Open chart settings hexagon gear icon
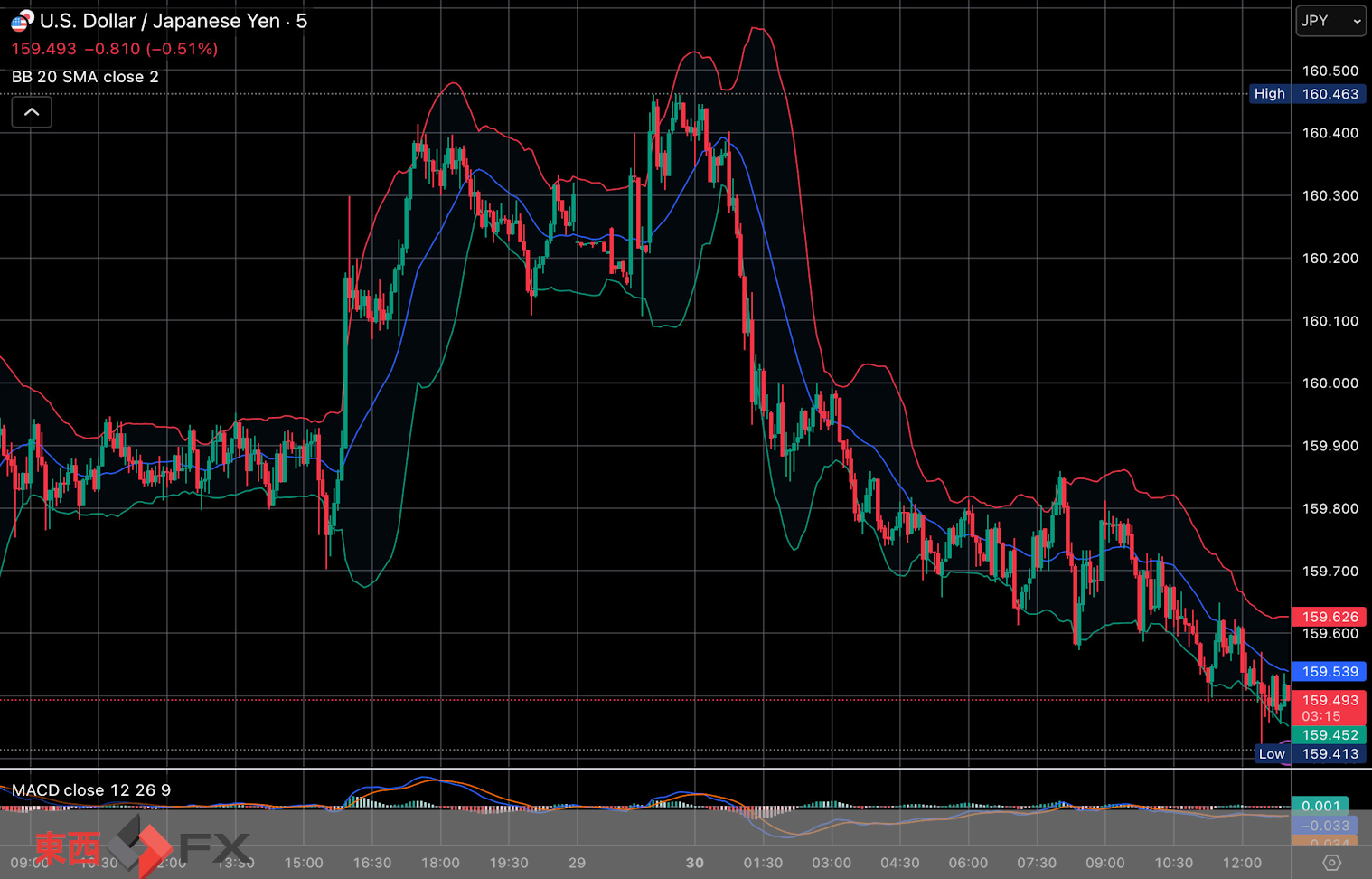Screen dimensions: 1372x879 (1331, 863)
